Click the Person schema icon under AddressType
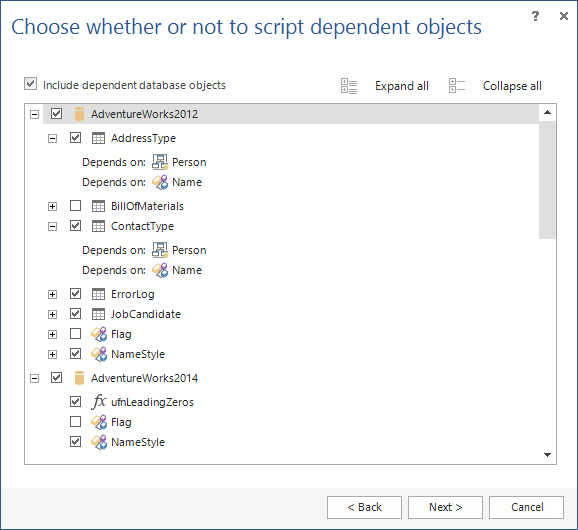 pos(160,162)
